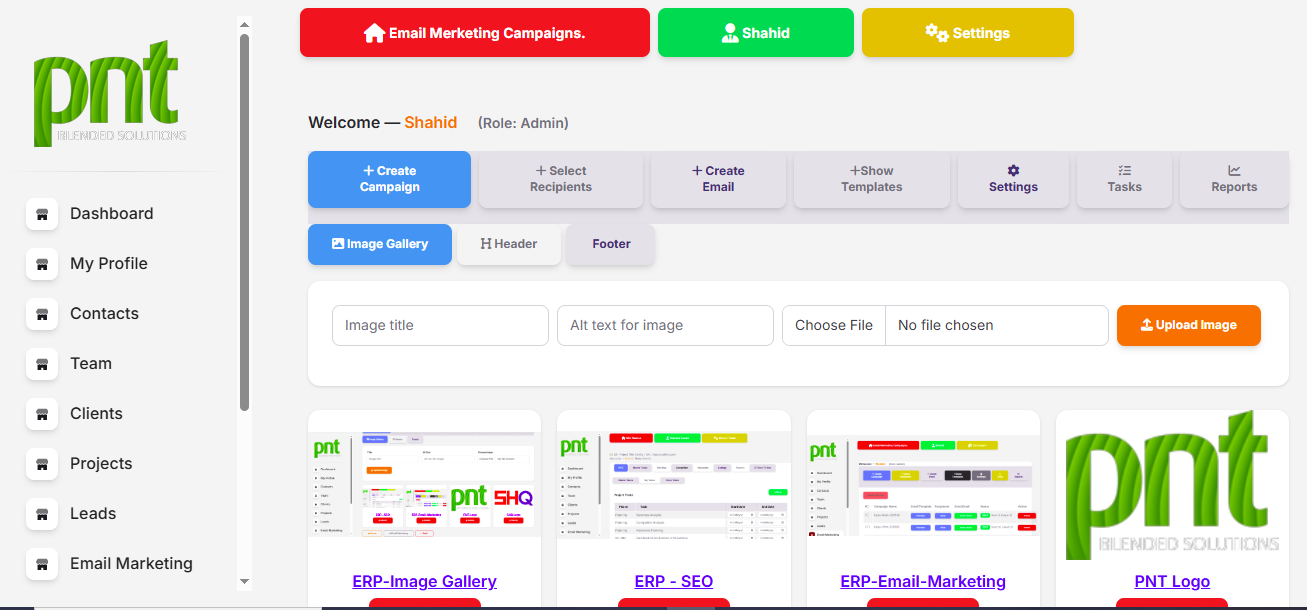The image size is (1307, 610).
Task: Click the gear icon above Settings tab
Action: (x=1013, y=171)
